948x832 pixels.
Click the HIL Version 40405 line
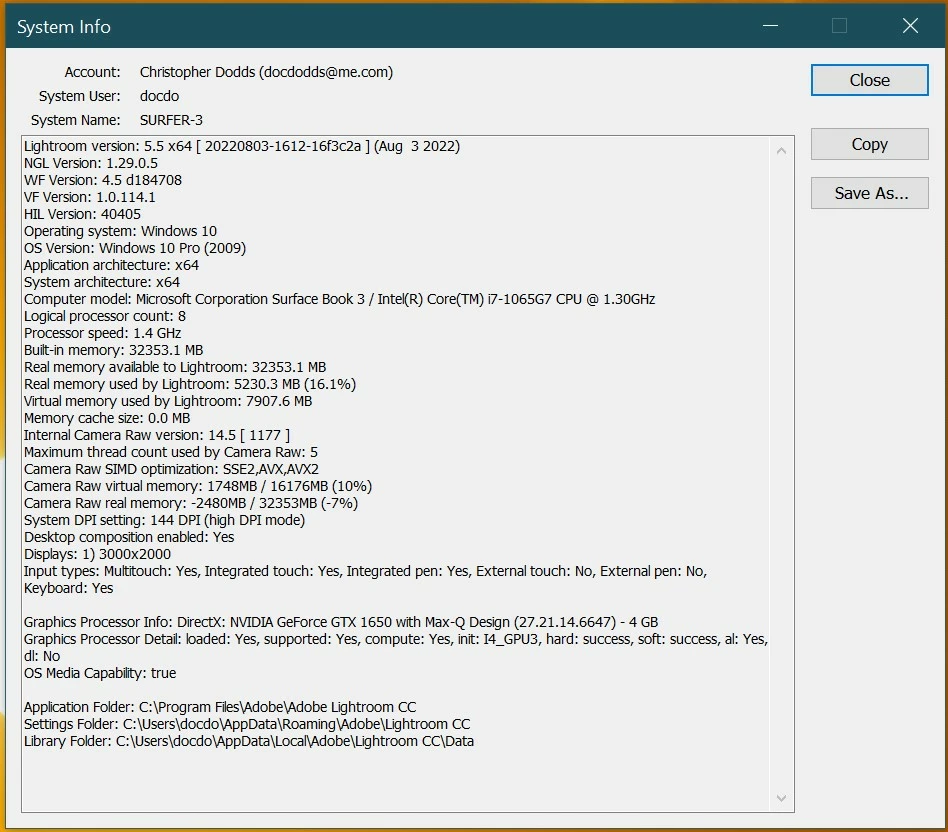[x=82, y=214]
